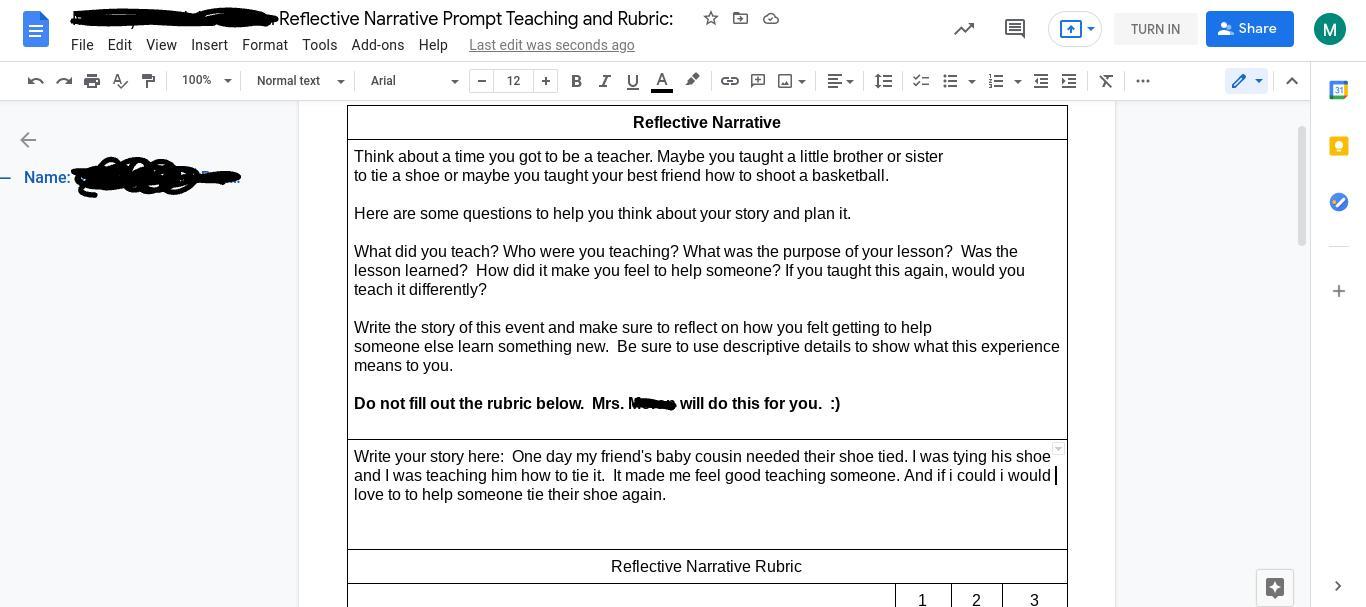Print the document with printer icon
This screenshot has height=607, width=1366.
(92, 81)
